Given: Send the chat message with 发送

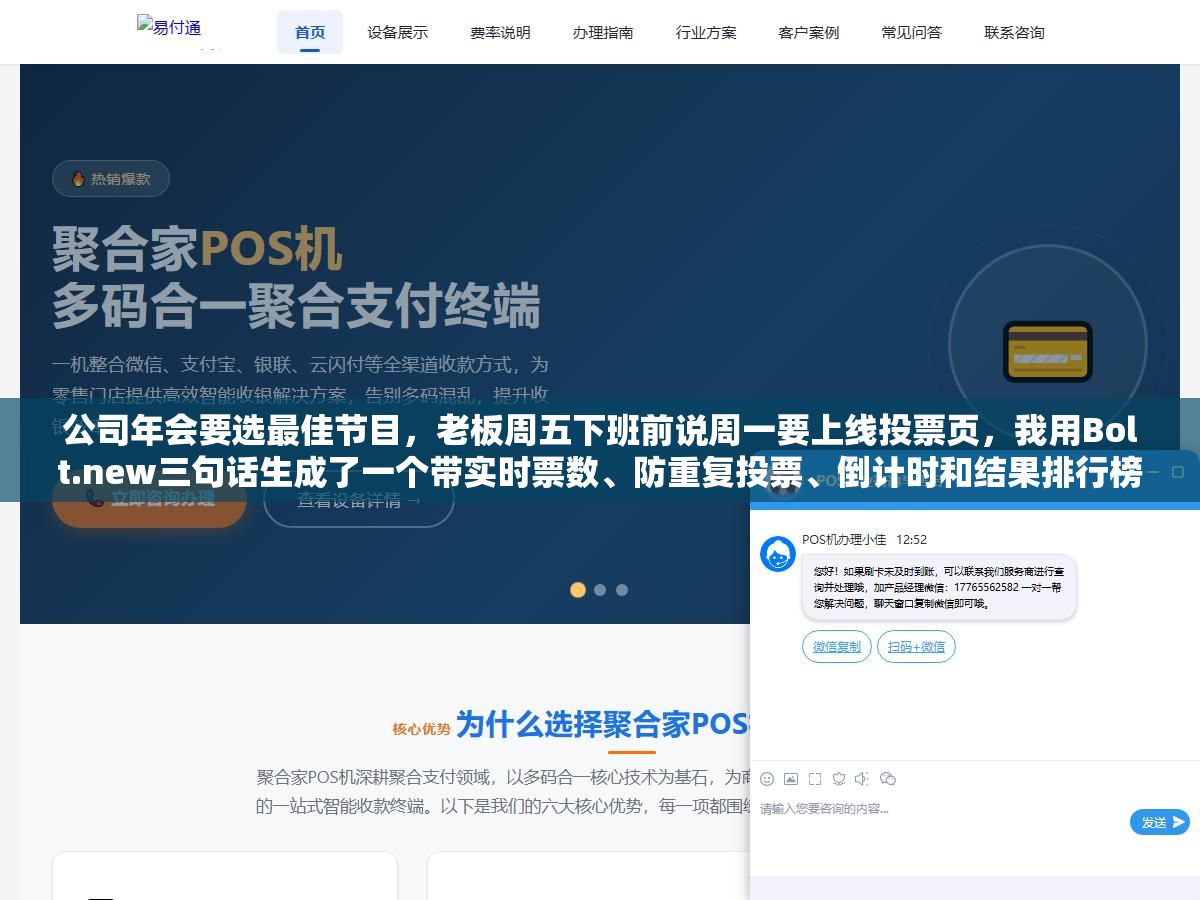Looking at the screenshot, I should [1160, 822].
